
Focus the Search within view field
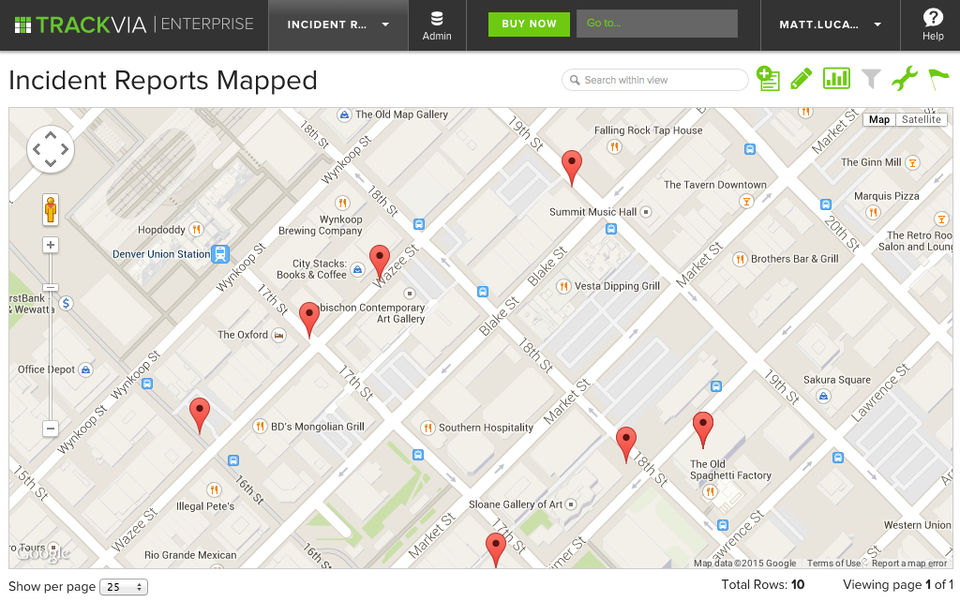coord(654,80)
